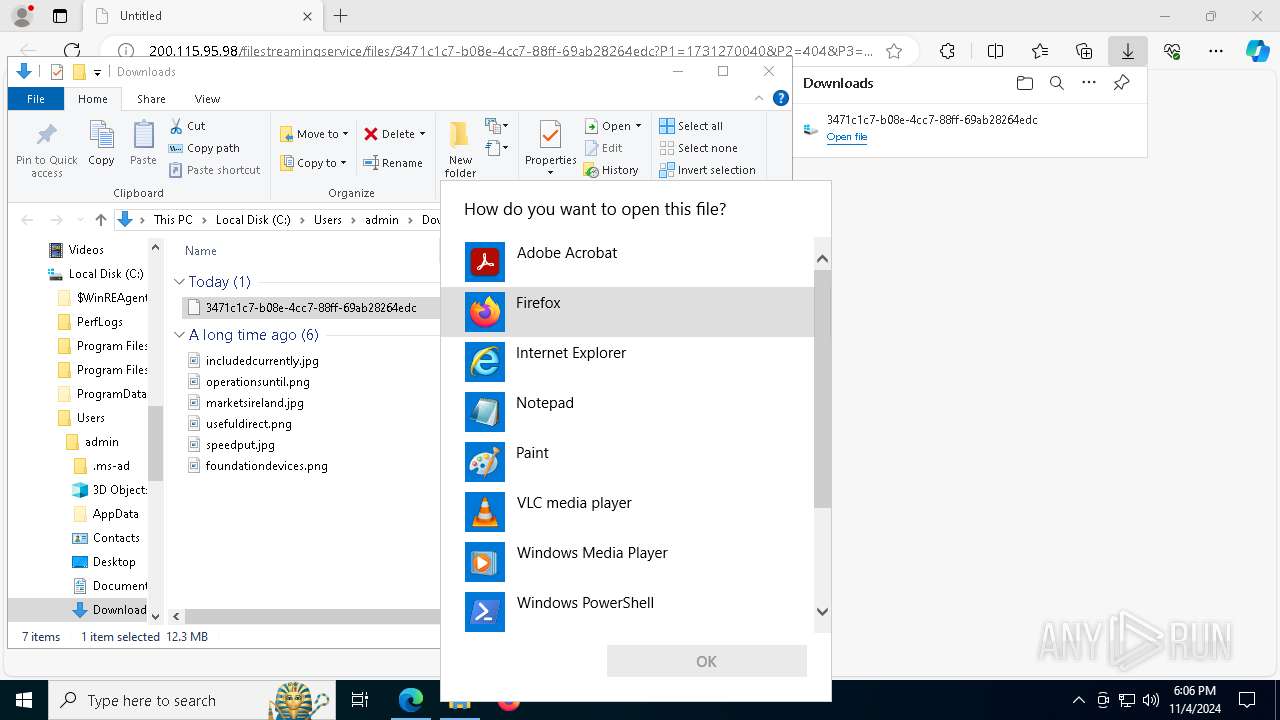Open the Move to dropdown
Screen dimensions: 1280x720
(x=314, y=134)
